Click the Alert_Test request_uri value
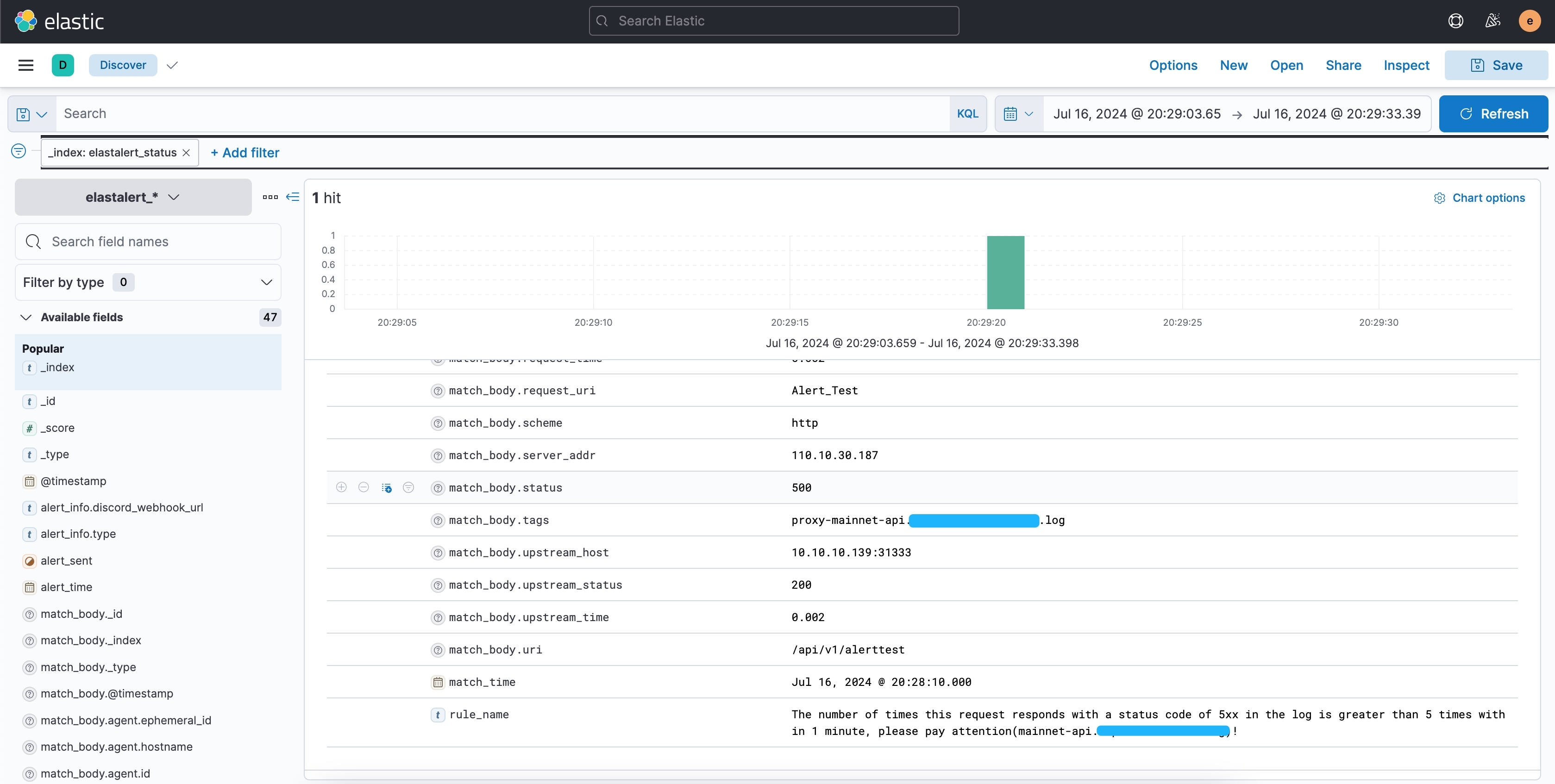Screen dimensions: 1555x784 tap(825, 391)
